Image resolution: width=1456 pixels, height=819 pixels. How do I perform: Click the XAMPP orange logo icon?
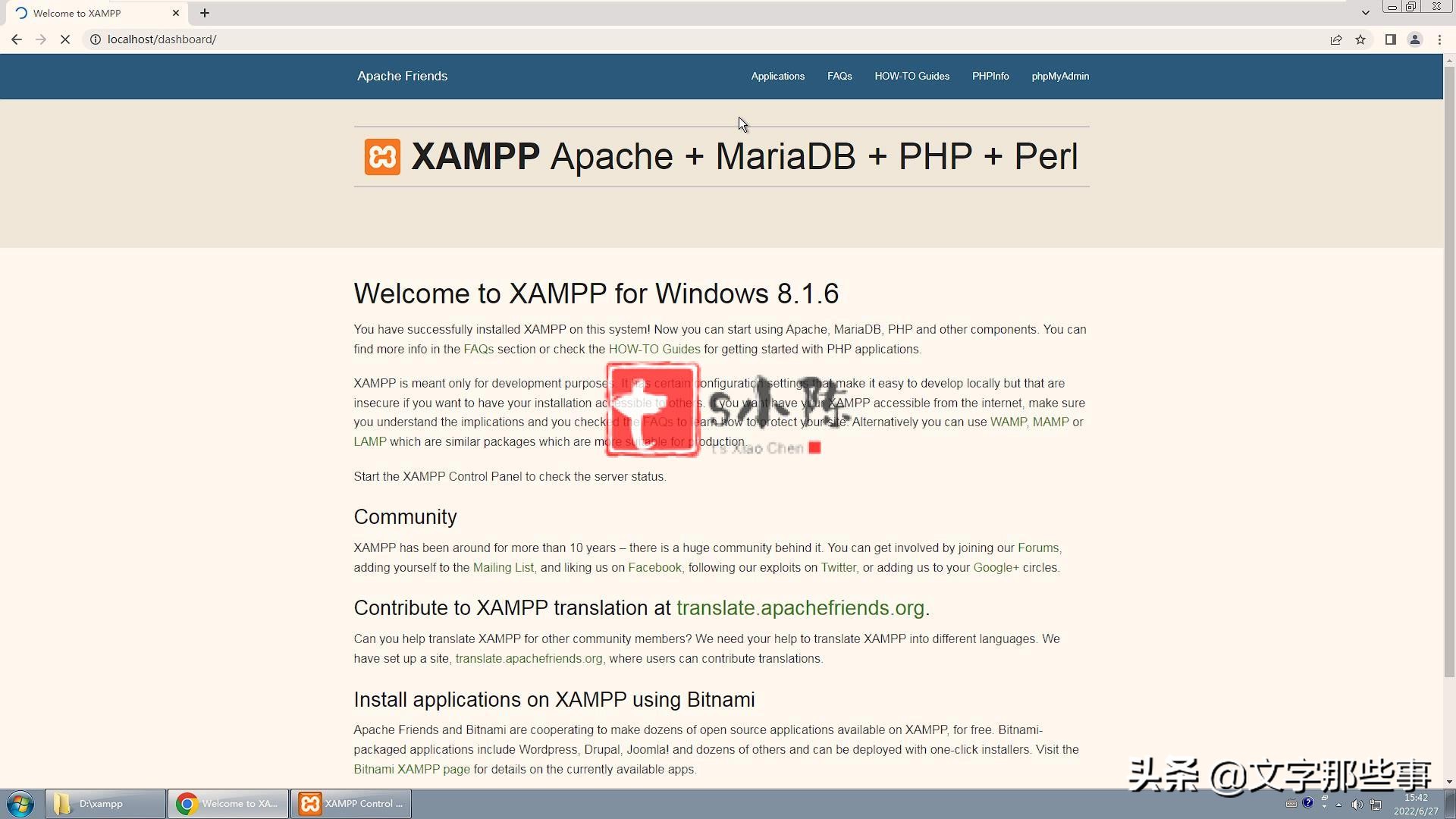382,156
